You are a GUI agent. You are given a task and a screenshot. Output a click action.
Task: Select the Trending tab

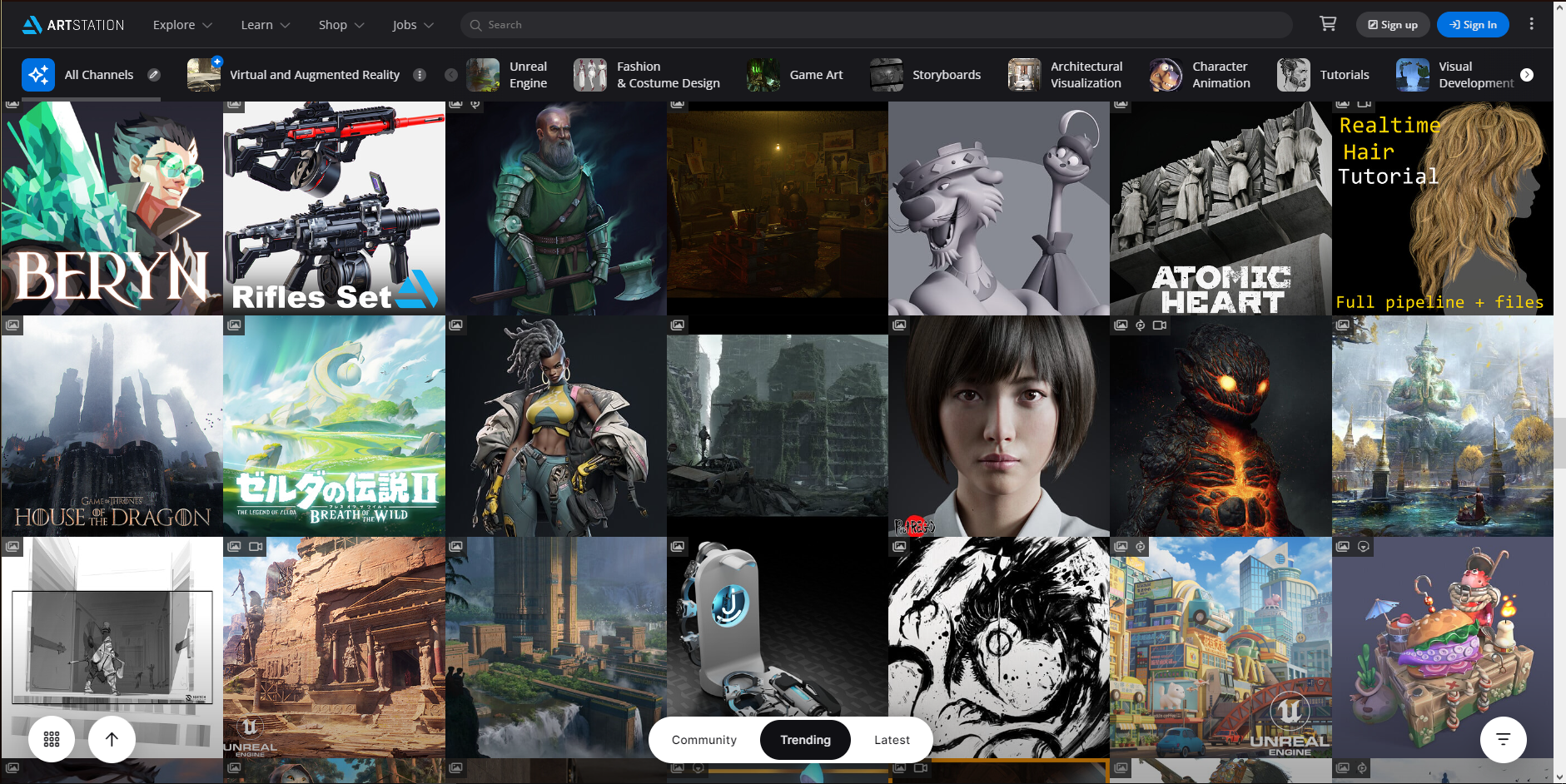click(x=805, y=740)
